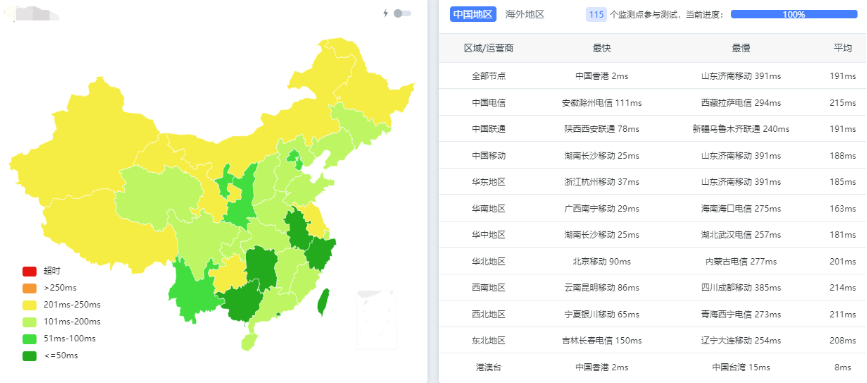Click the red 超时 legend swatch
This screenshot has width=867, height=383.
pyautogui.click(x=29, y=271)
